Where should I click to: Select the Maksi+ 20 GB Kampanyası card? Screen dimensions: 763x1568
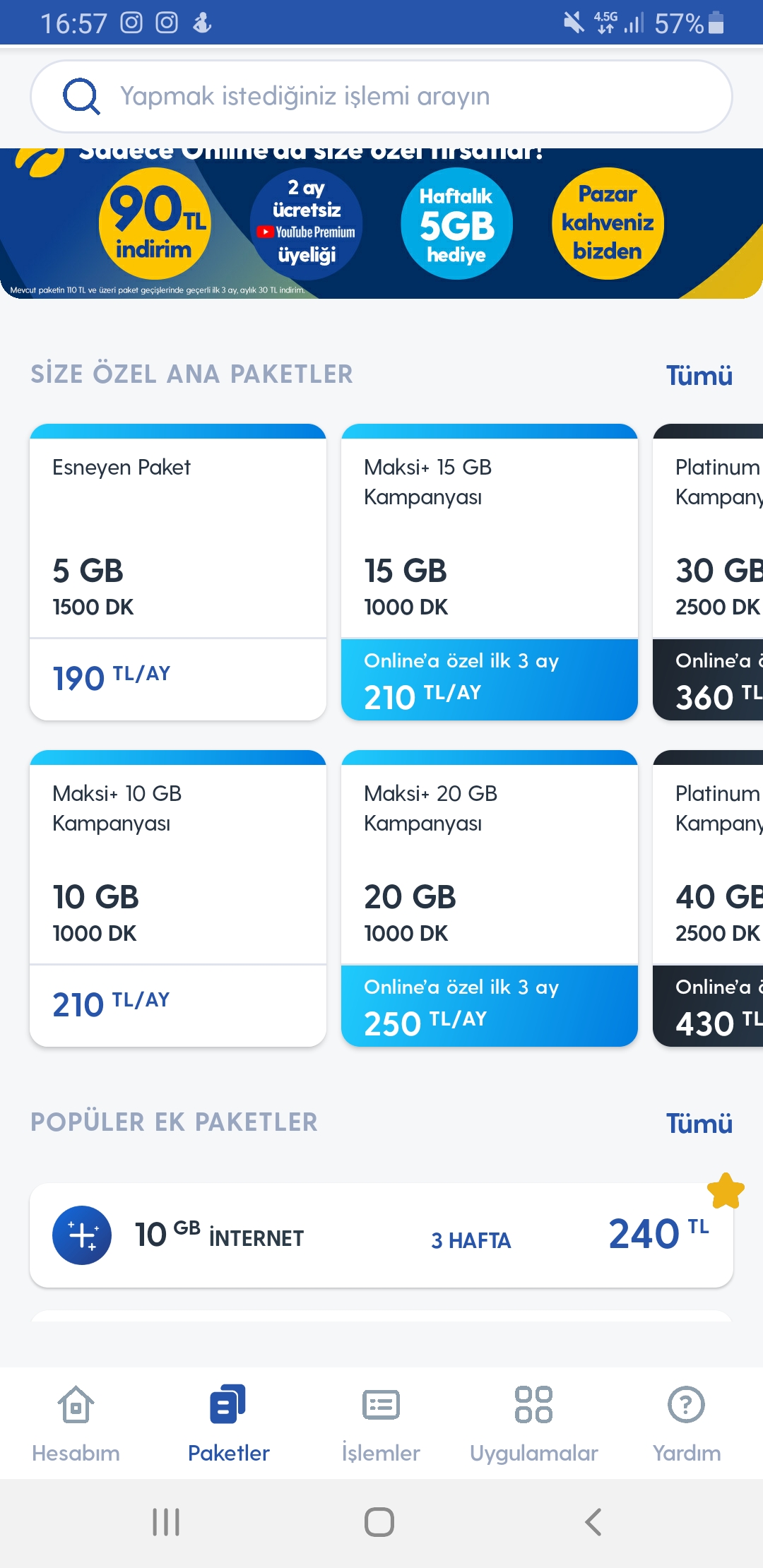490,898
